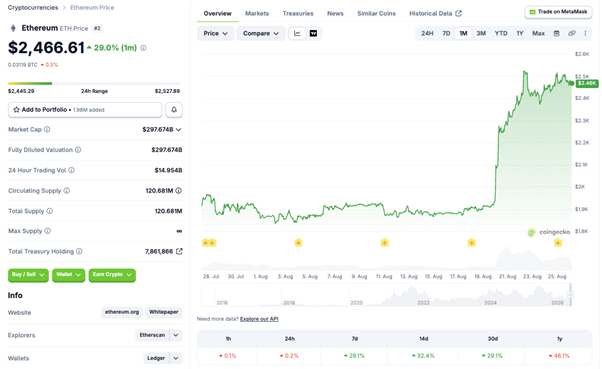Image resolution: width=602 pixels, height=369 pixels.
Task: Expand the Buy / Sell dropdown
Action: point(28,275)
